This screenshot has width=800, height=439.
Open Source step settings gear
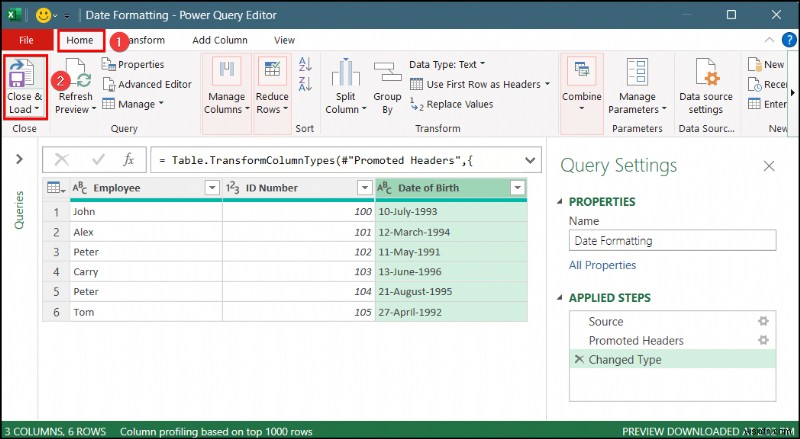[763, 321]
